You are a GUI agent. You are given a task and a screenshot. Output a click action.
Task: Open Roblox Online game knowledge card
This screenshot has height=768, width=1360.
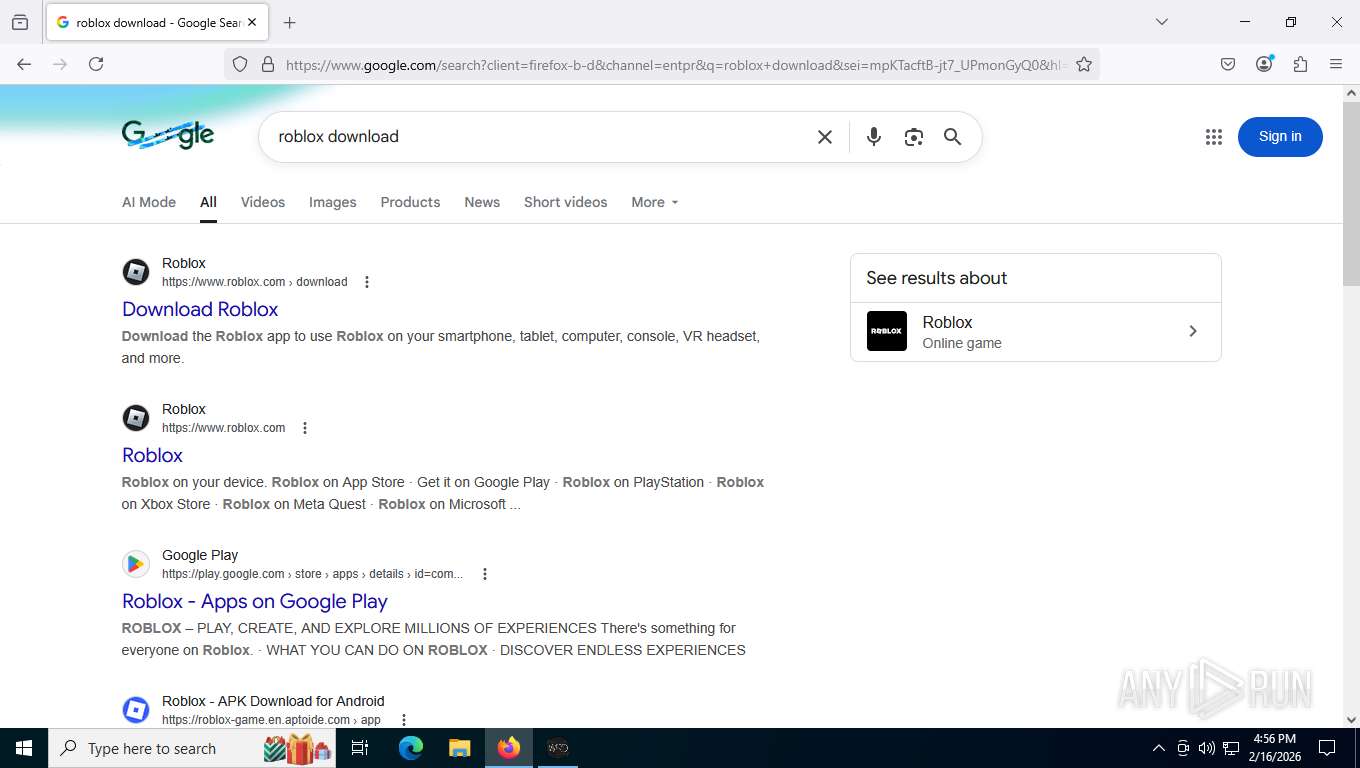tap(1036, 332)
